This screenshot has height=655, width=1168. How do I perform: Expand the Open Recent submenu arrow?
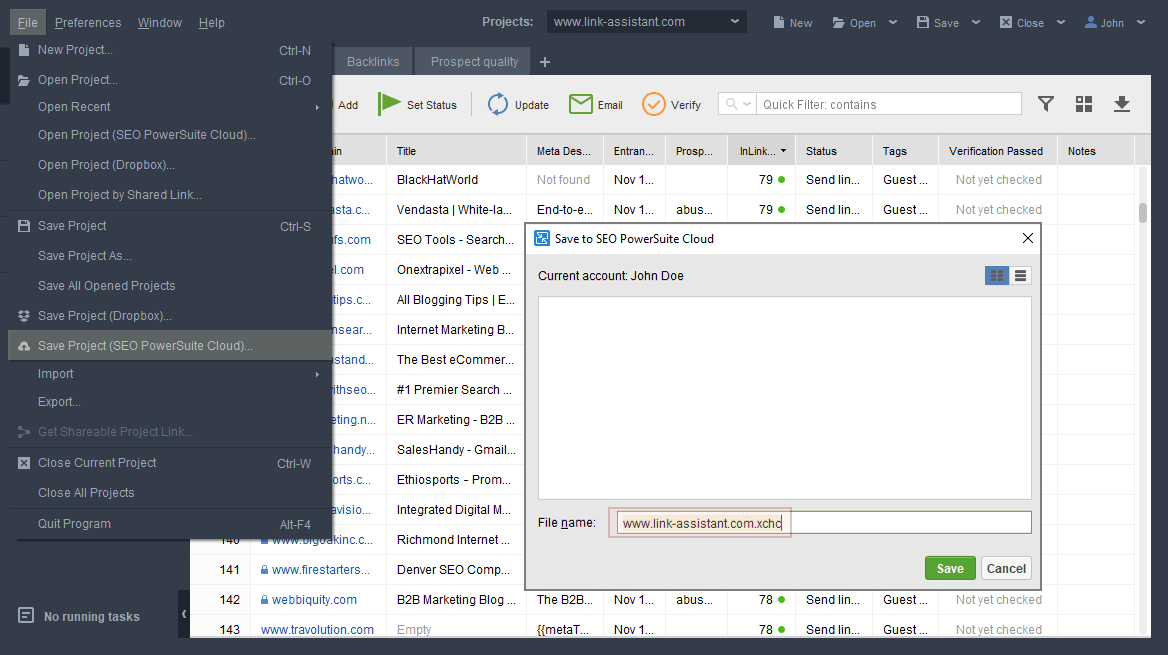(x=317, y=107)
